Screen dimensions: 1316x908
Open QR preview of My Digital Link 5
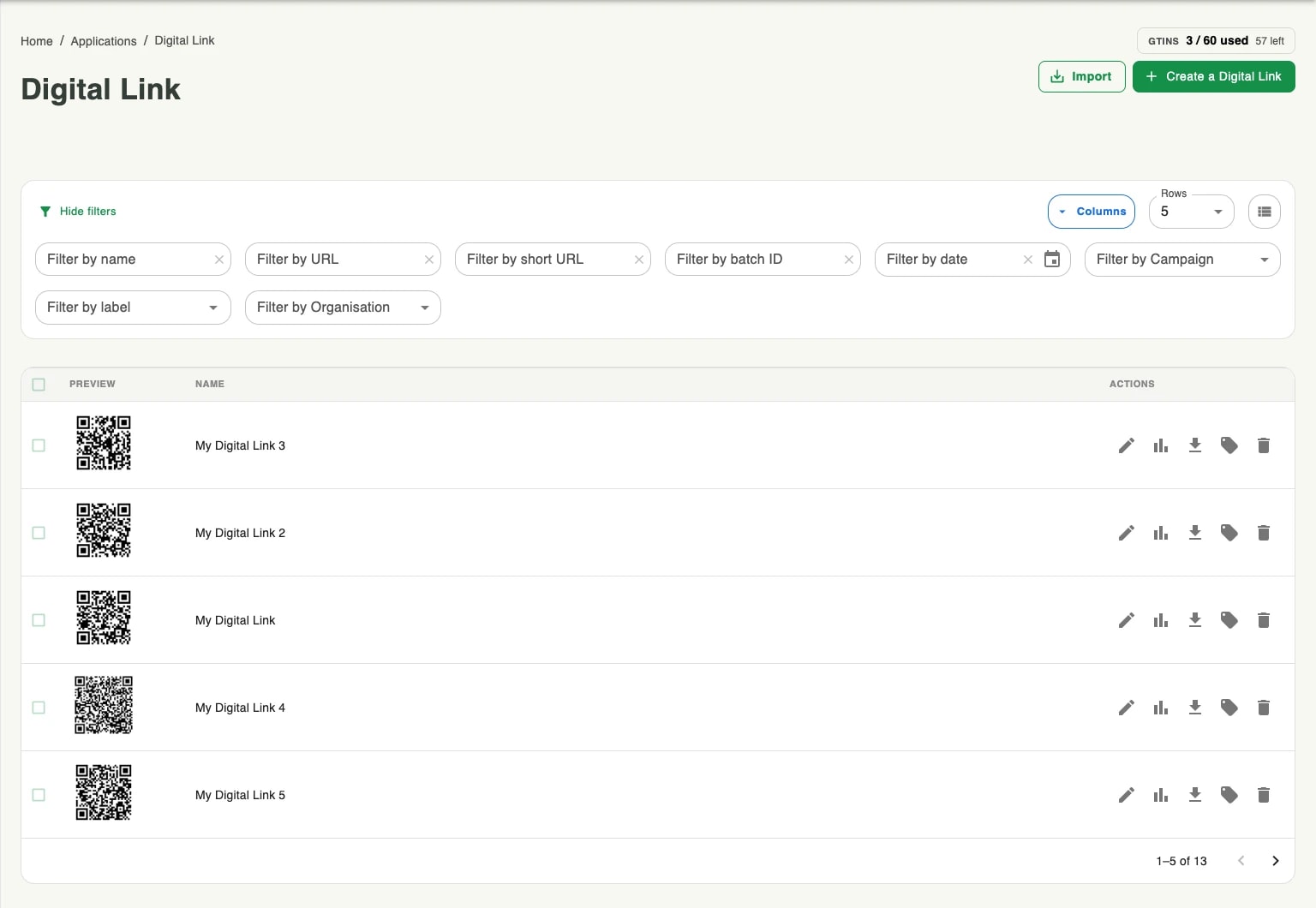click(x=104, y=792)
